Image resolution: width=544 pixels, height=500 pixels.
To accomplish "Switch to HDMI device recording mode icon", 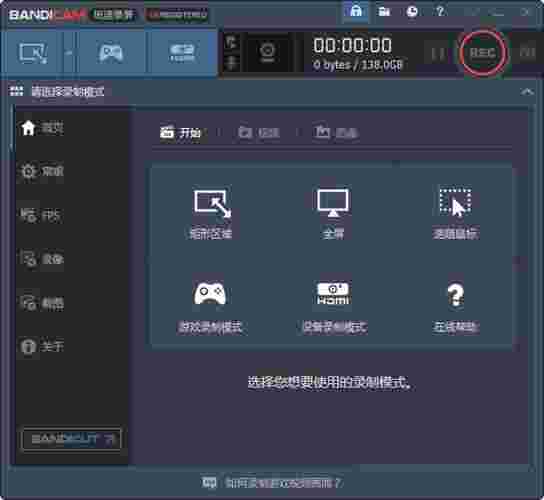I will pos(182,53).
